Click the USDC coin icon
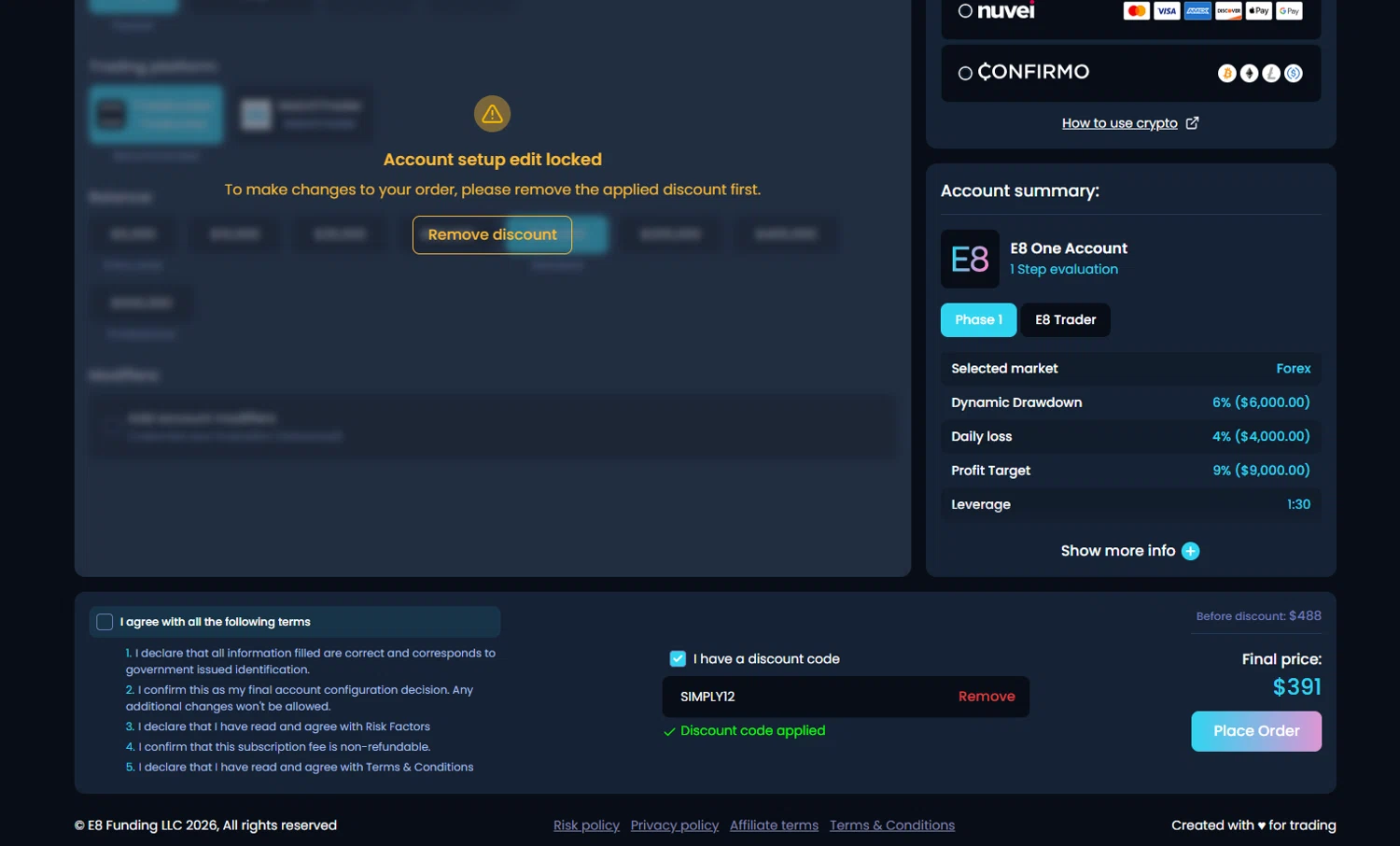The height and width of the screenshot is (846, 1400). click(x=1294, y=74)
